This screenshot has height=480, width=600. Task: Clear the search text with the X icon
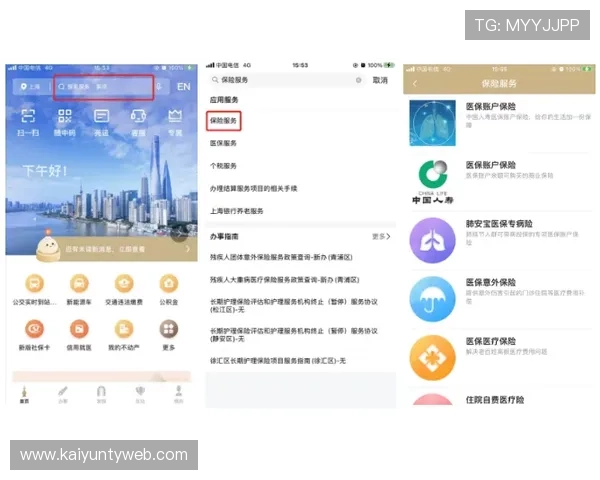click(359, 80)
